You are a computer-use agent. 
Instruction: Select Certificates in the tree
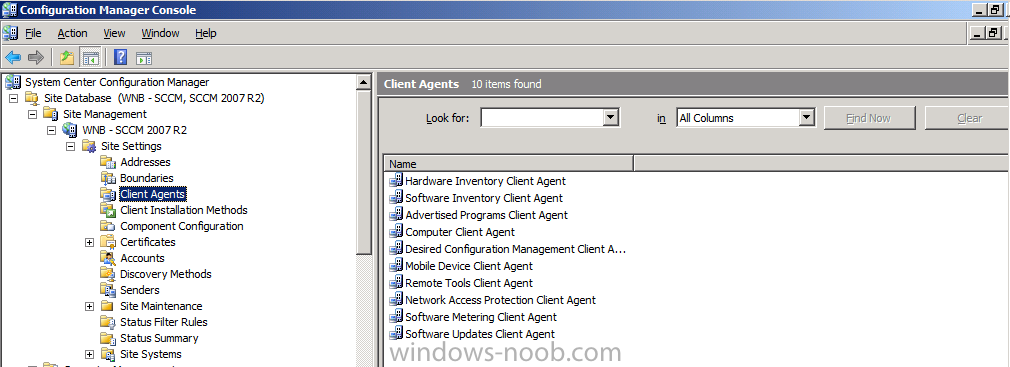(x=148, y=242)
